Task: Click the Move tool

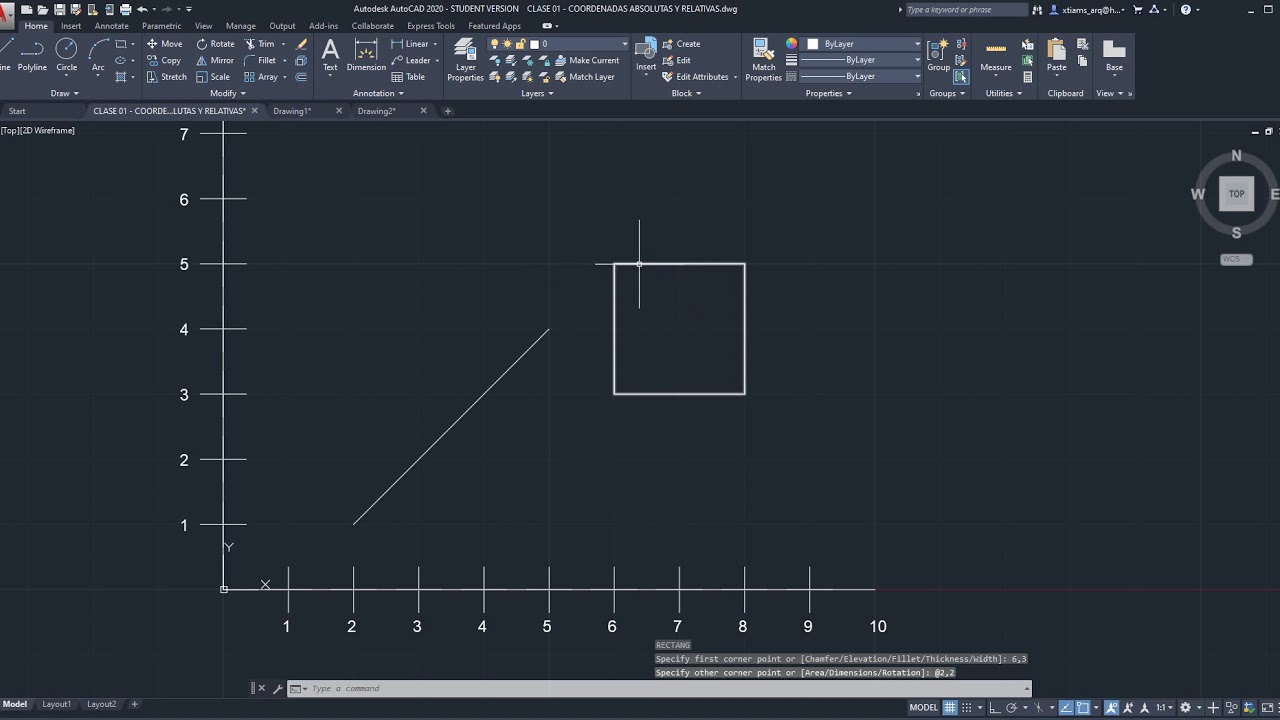Action: pyautogui.click(x=164, y=44)
